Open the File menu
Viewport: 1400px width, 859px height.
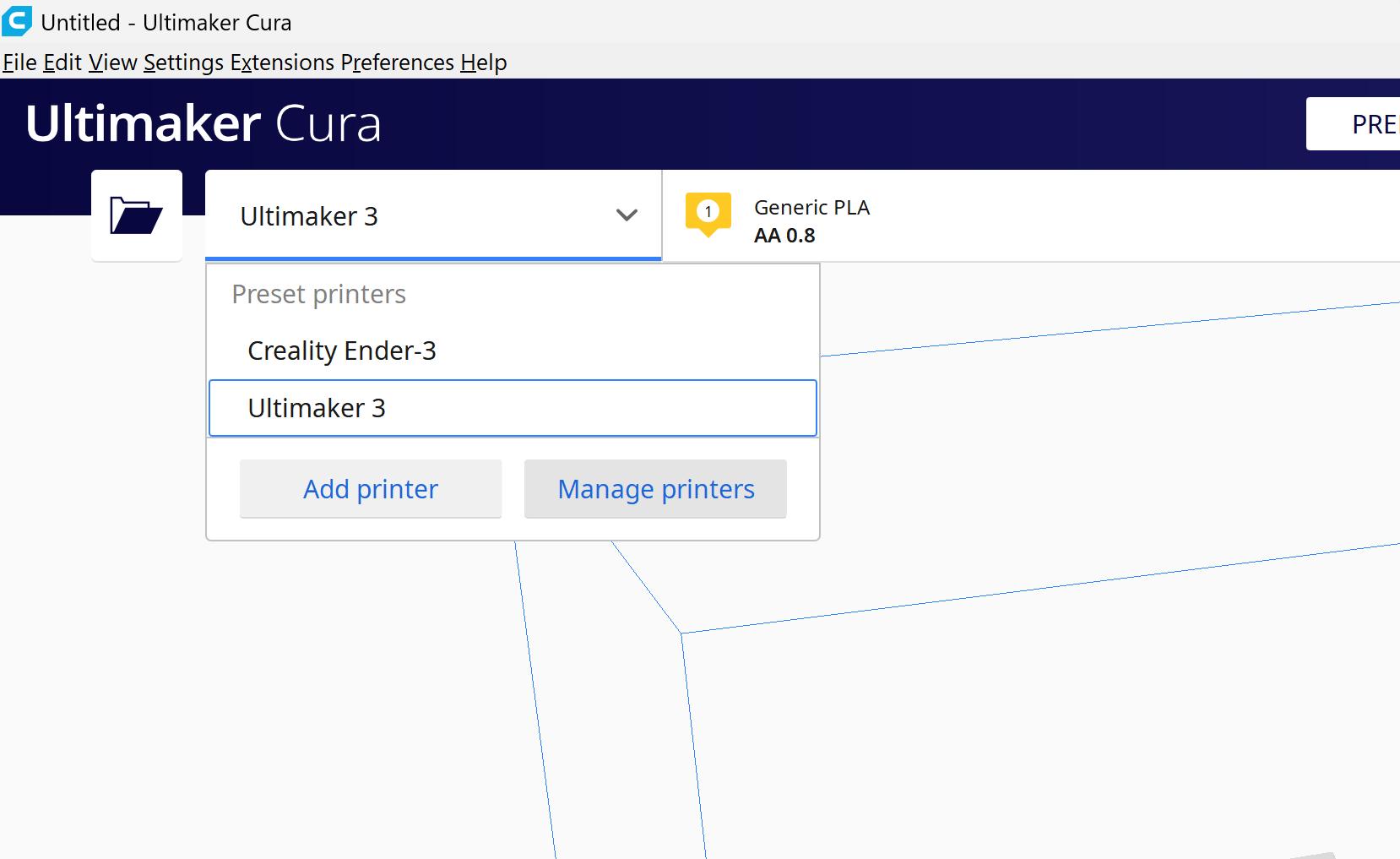pyautogui.click(x=19, y=63)
